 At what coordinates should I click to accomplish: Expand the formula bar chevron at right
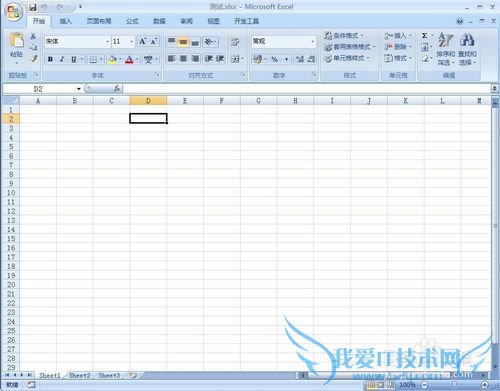coord(495,88)
